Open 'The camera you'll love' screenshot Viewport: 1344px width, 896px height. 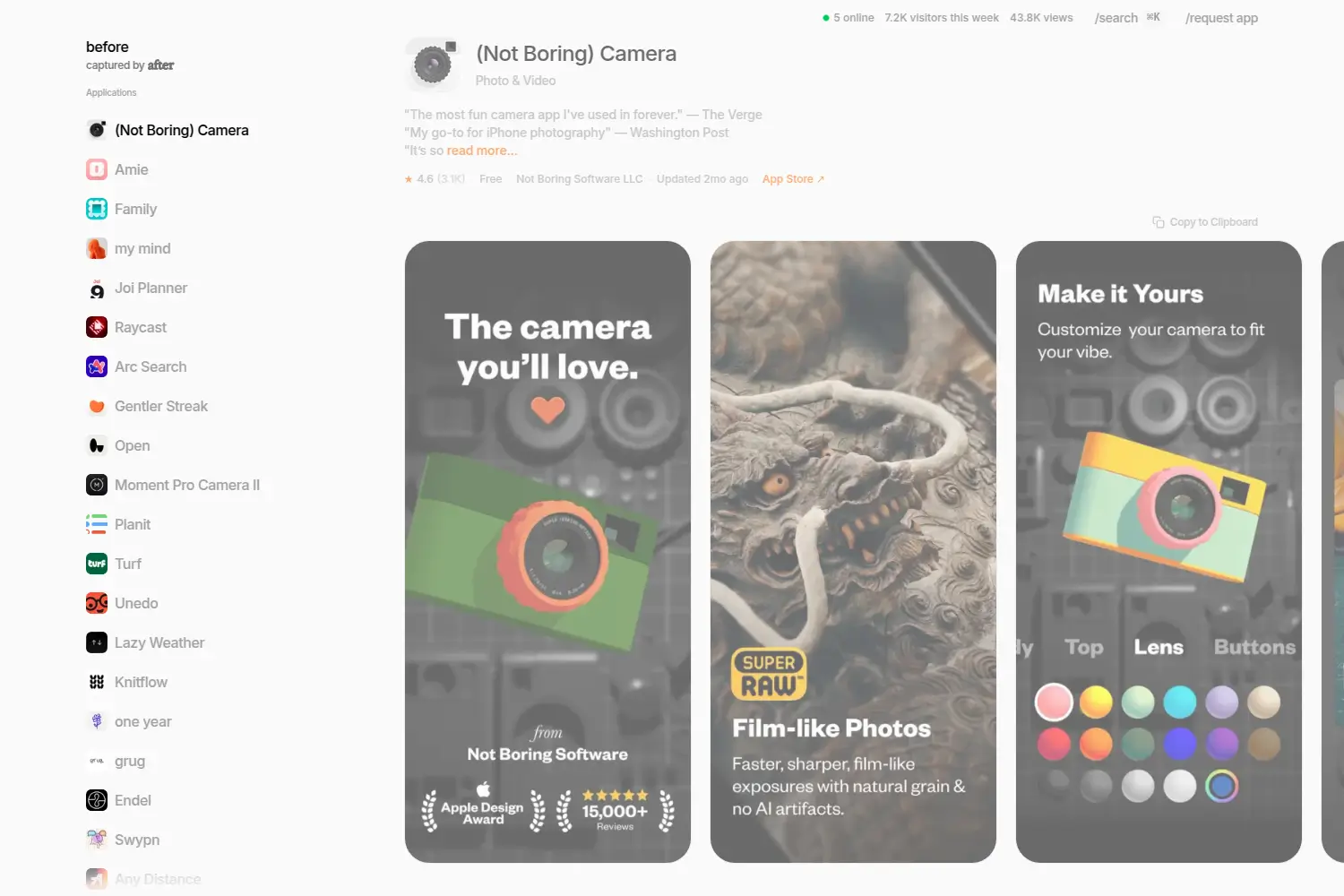pyautogui.click(x=547, y=552)
